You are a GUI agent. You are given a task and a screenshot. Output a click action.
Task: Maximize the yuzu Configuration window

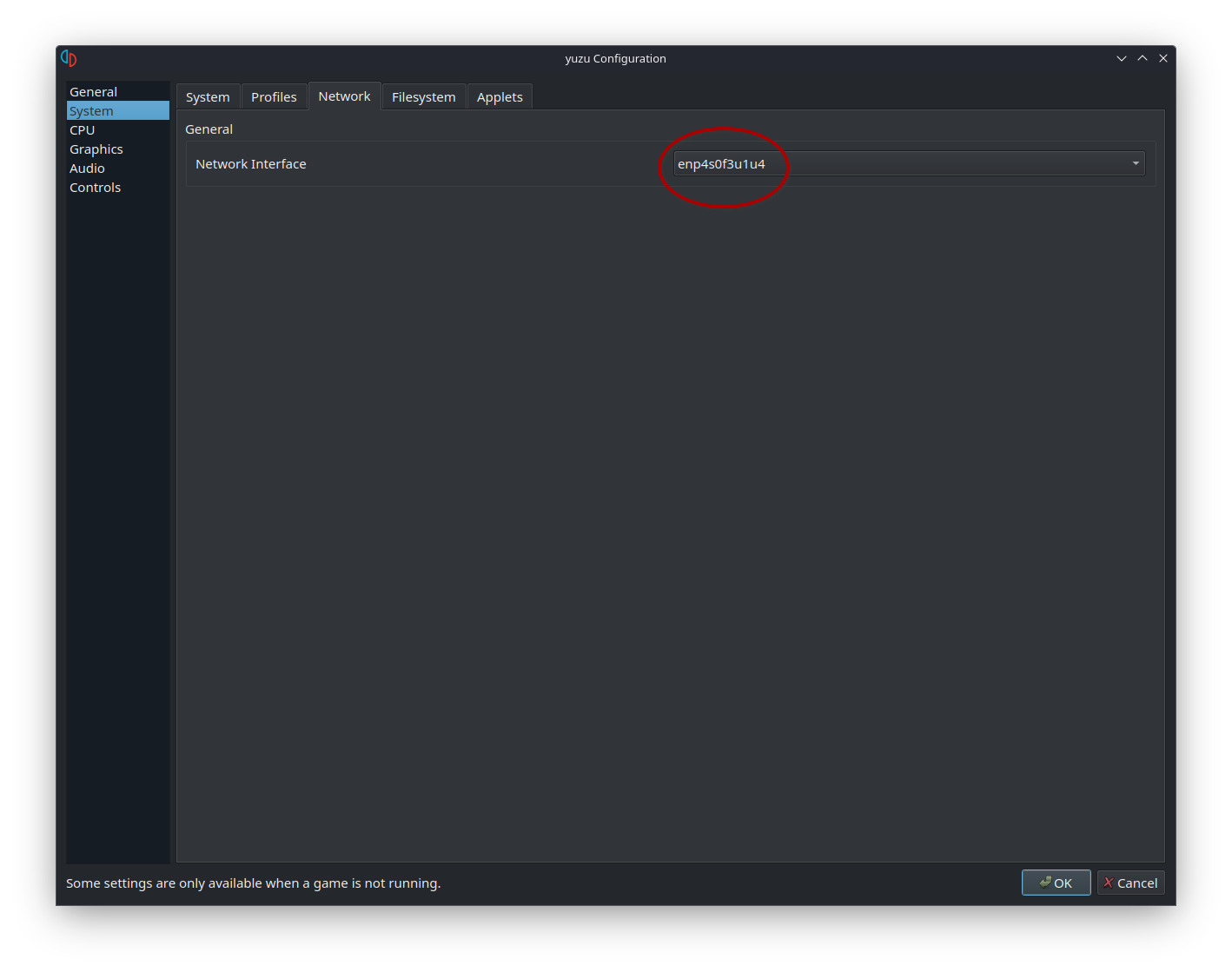1143,58
